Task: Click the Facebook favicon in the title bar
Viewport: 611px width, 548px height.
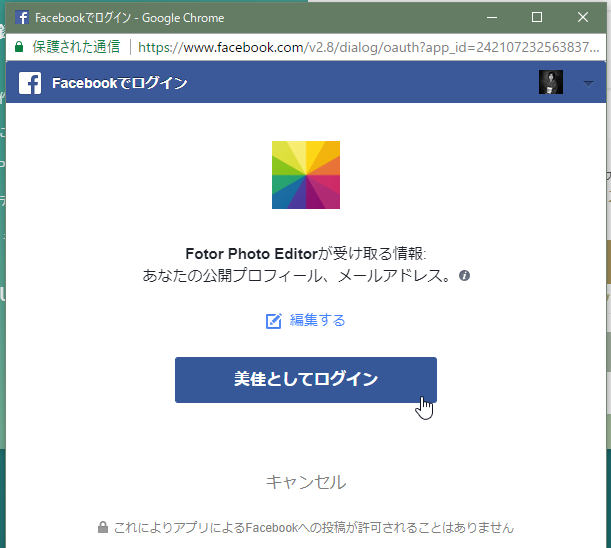Action: (22, 17)
